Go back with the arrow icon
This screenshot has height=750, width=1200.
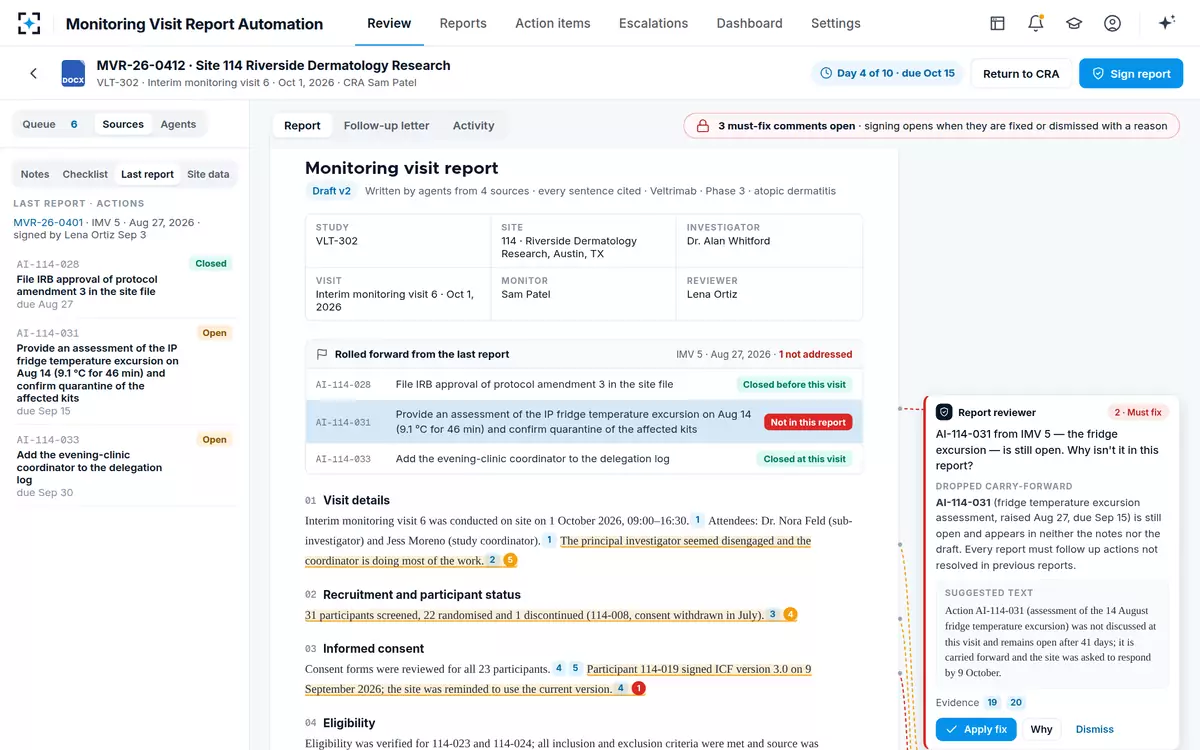[x=33, y=73]
